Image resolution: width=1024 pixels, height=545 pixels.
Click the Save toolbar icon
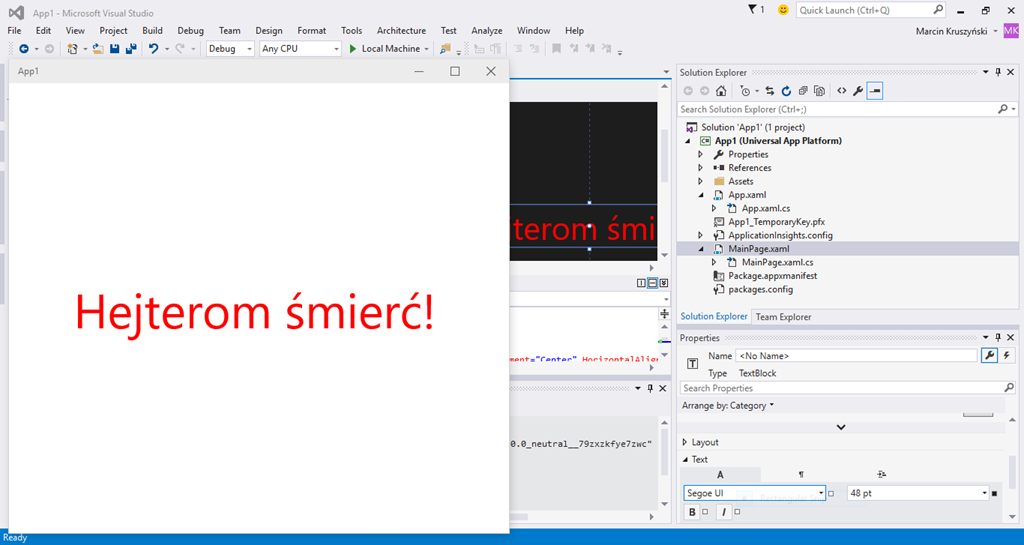click(115, 49)
